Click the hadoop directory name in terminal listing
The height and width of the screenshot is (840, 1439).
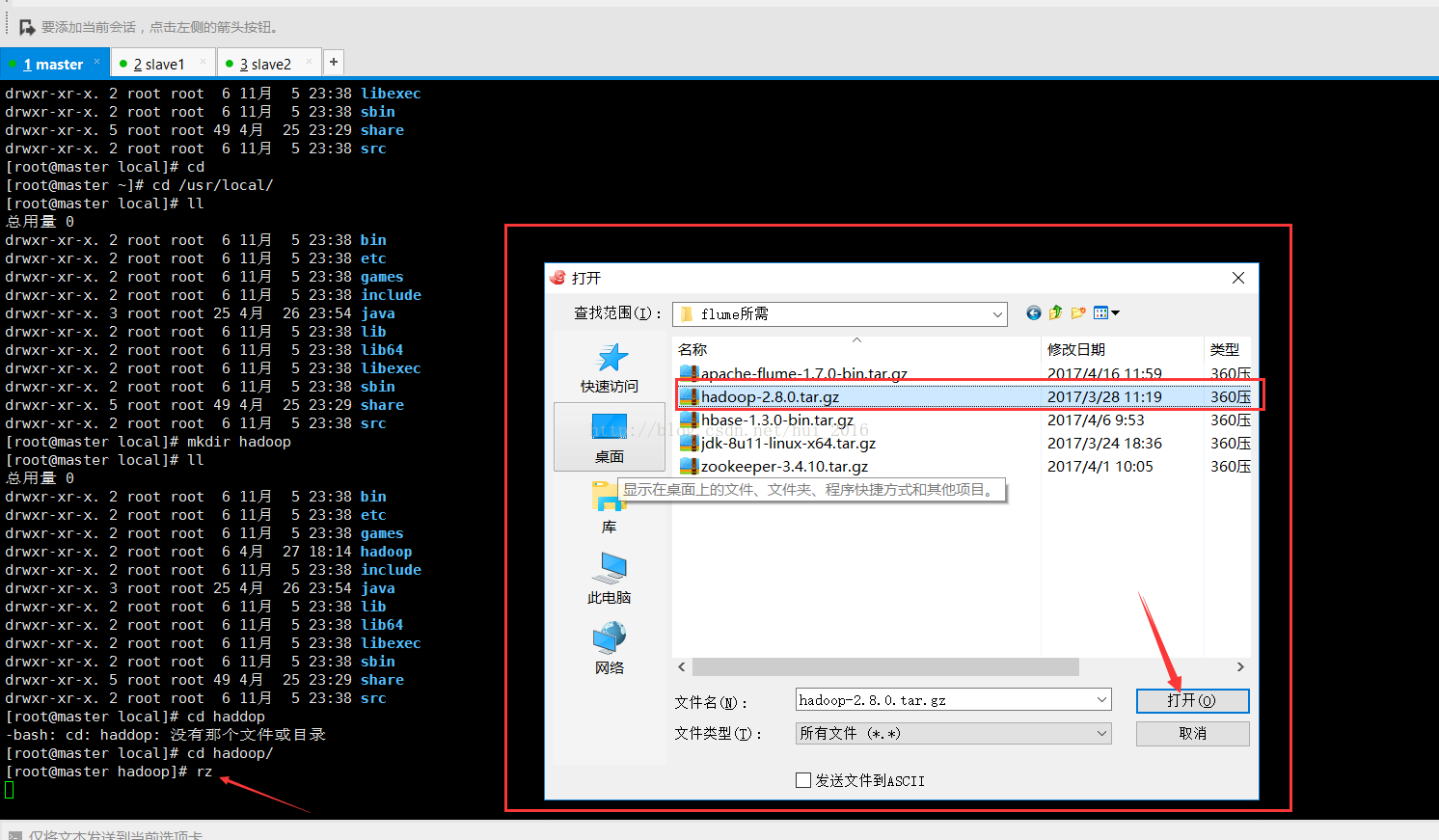coord(386,552)
